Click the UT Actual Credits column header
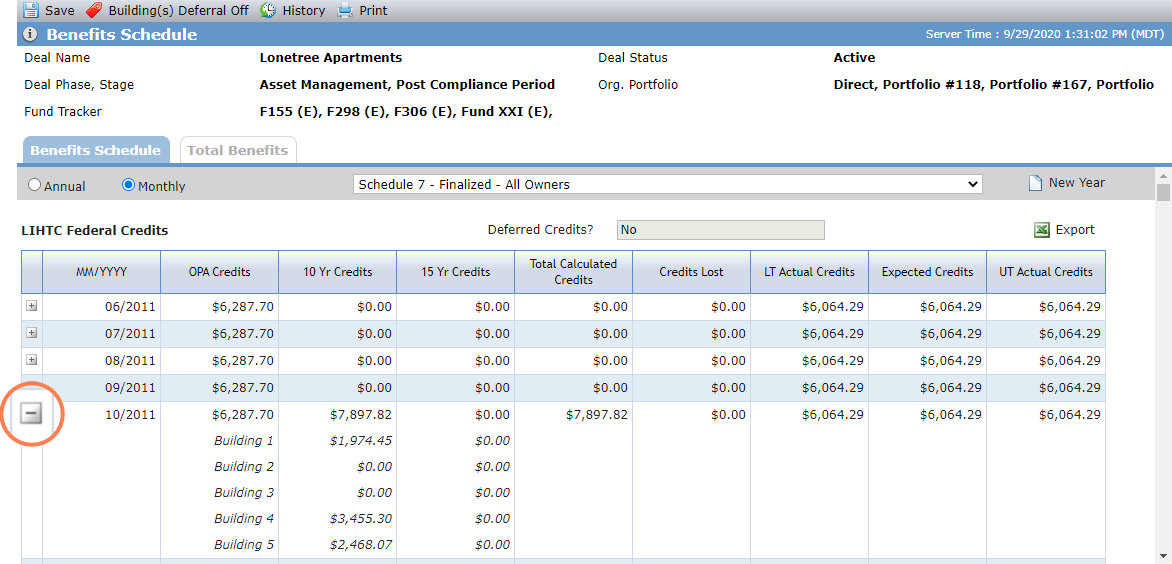 [1046, 272]
